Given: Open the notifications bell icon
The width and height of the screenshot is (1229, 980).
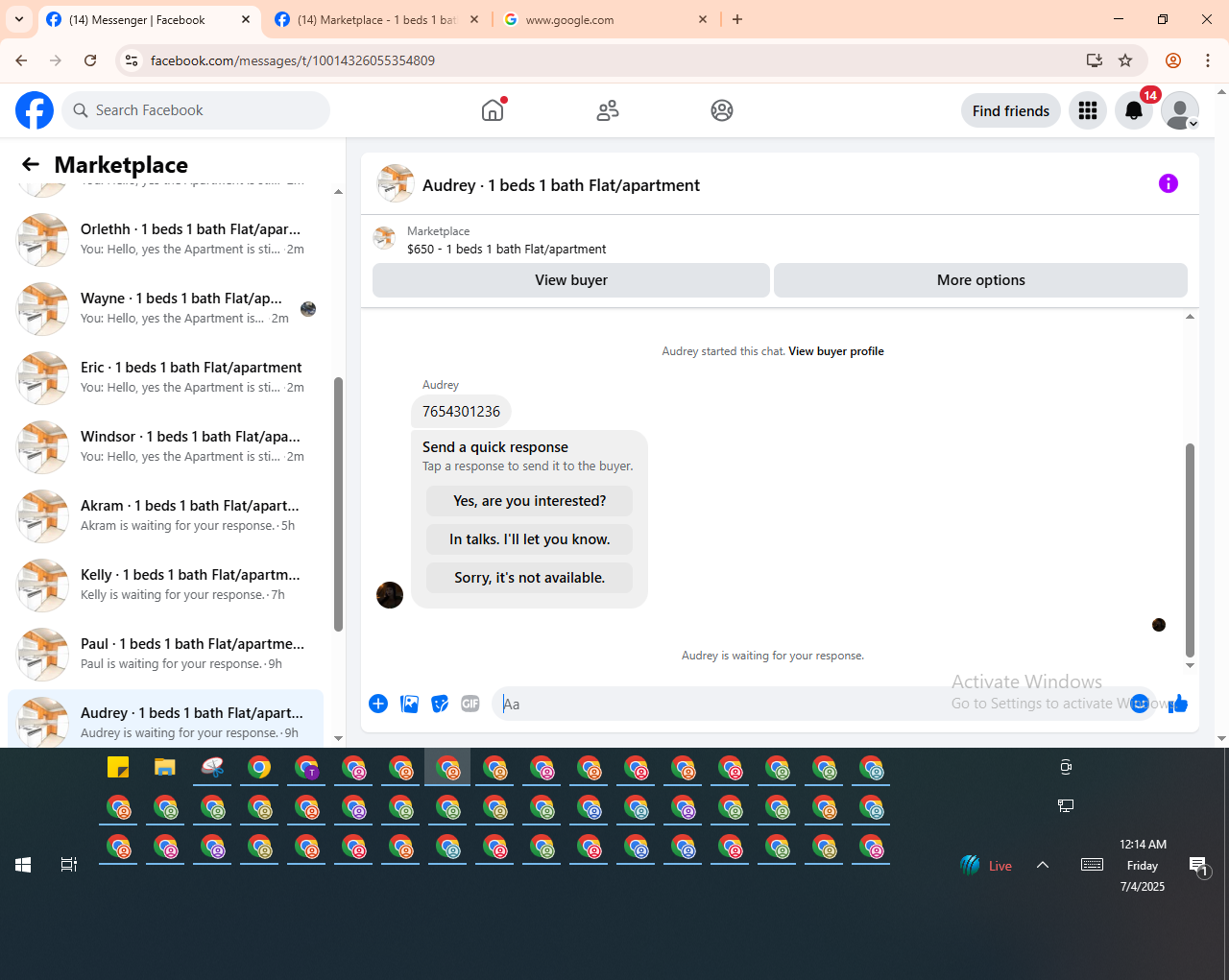Looking at the screenshot, I should coord(1134,110).
